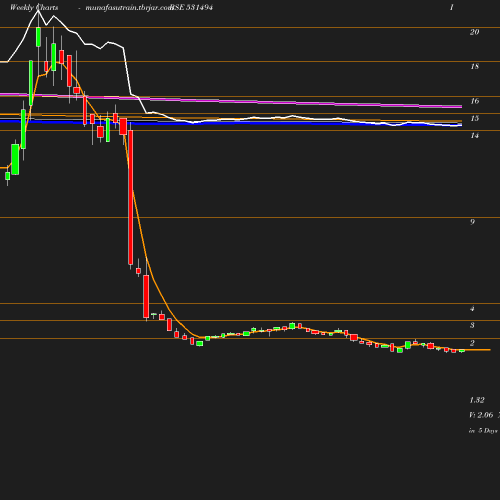Click the volume reading 'V: 2.06'
The width and height of the screenshot is (500, 500).
click(481, 415)
